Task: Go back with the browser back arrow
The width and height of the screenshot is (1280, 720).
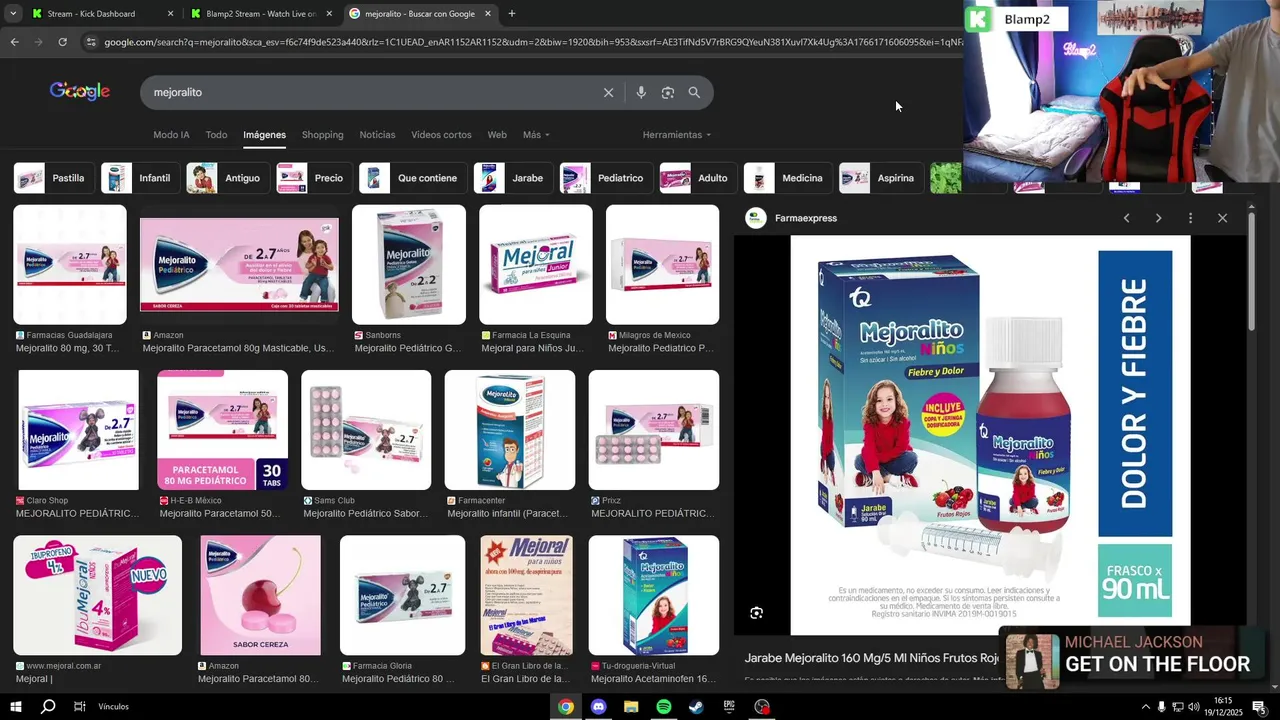Action: [x=14, y=42]
